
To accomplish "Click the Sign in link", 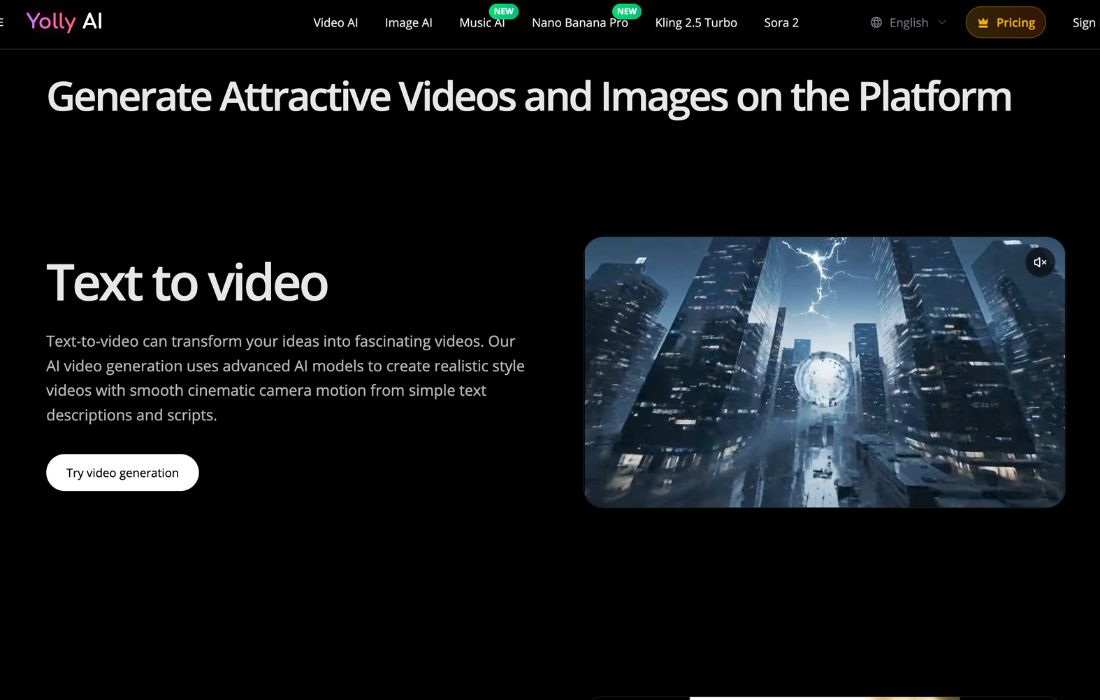I will point(1084,23).
